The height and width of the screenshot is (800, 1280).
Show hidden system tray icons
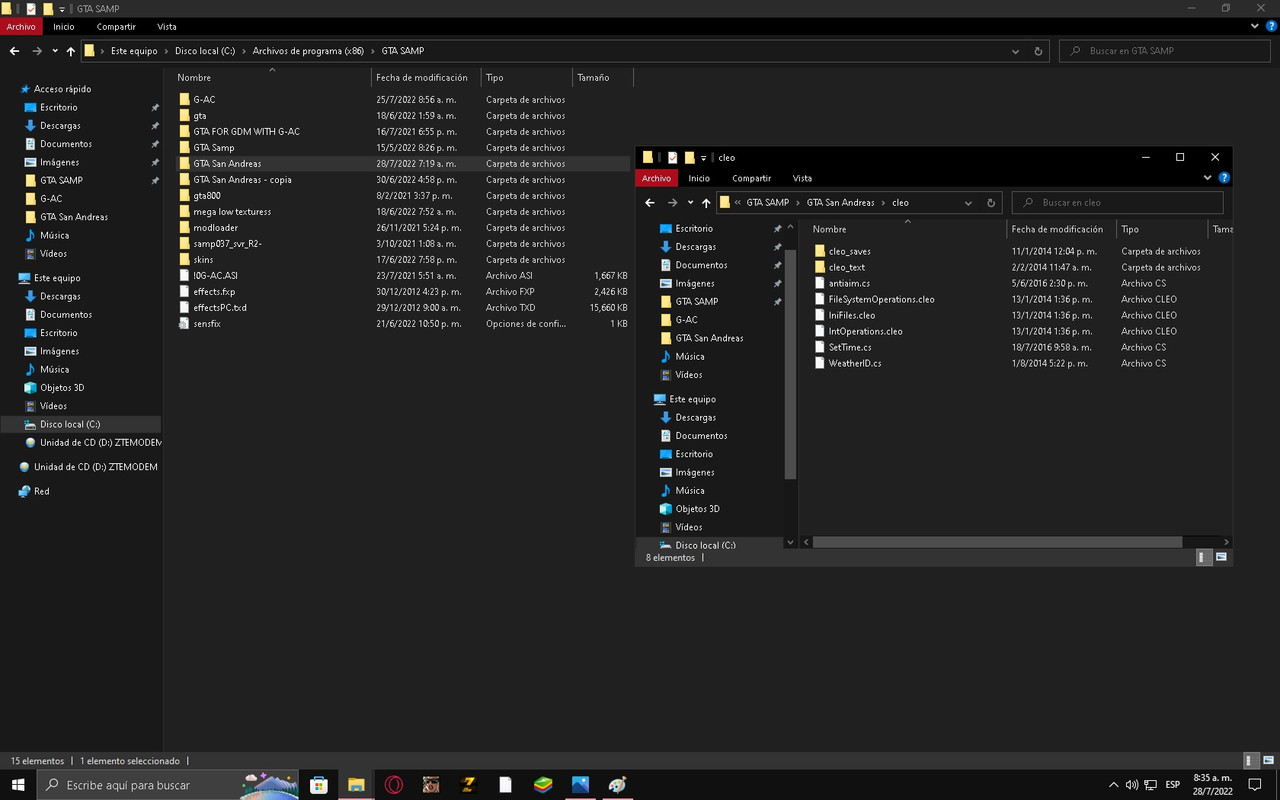[x=1114, y=785]
